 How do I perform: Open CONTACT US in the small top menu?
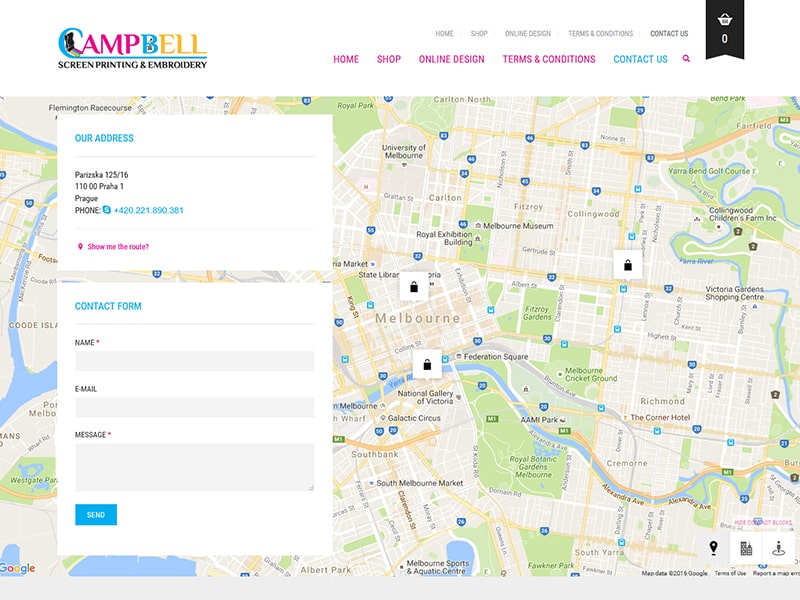[x=669, y=34]
